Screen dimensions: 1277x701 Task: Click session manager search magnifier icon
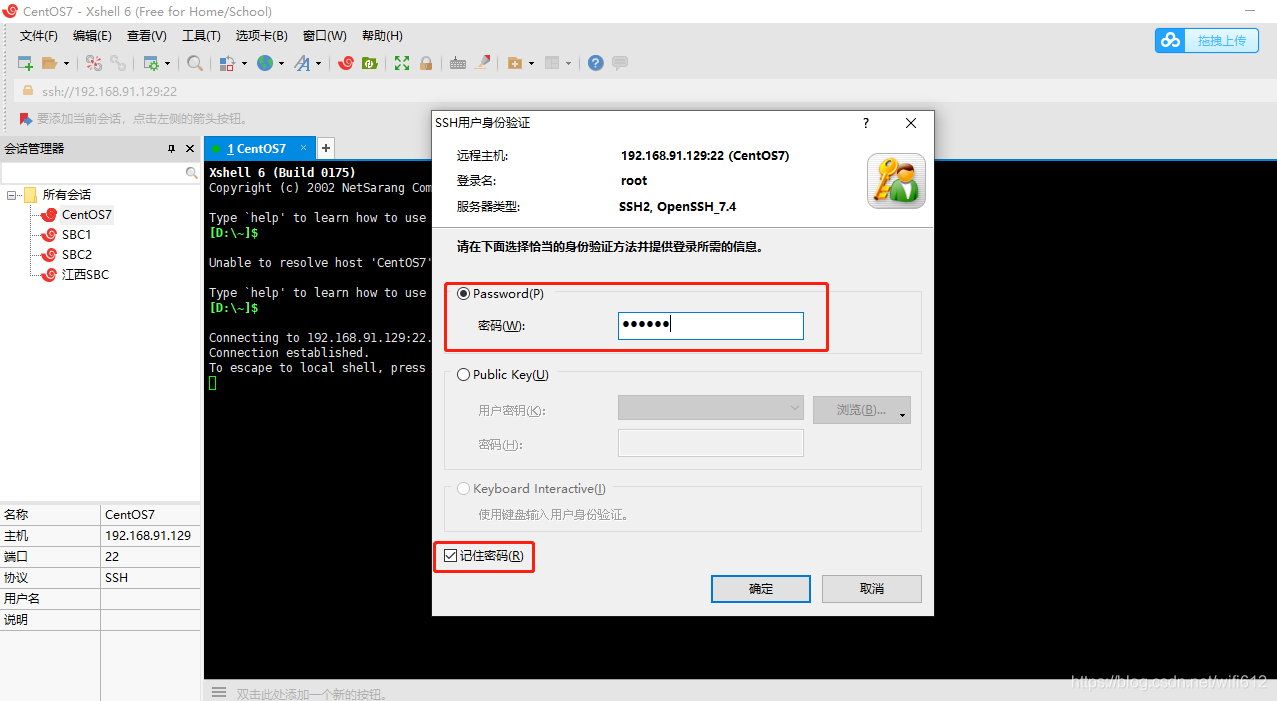point(192,173)
